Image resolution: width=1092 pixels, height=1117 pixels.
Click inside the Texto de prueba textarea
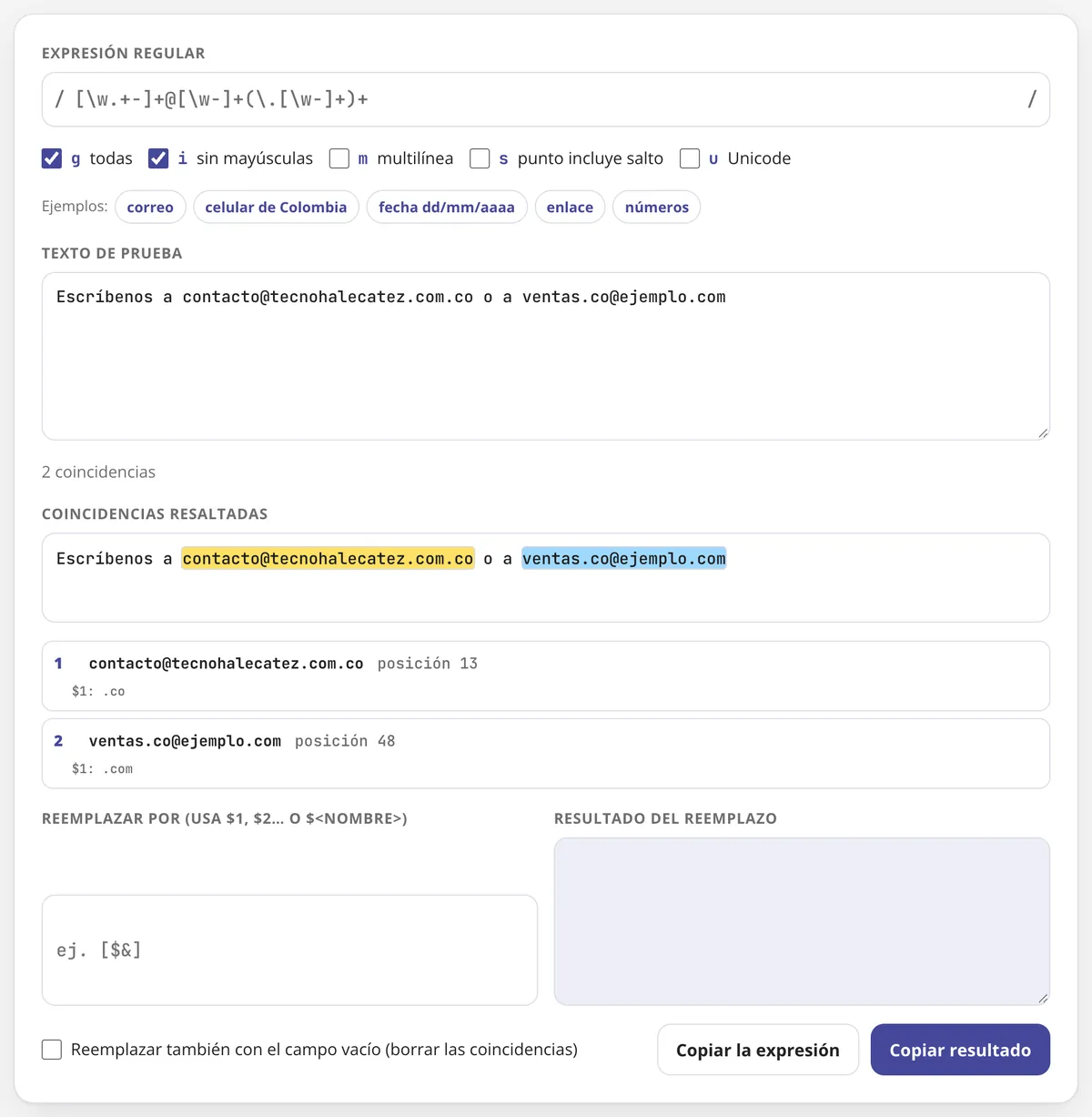(546, 356)
